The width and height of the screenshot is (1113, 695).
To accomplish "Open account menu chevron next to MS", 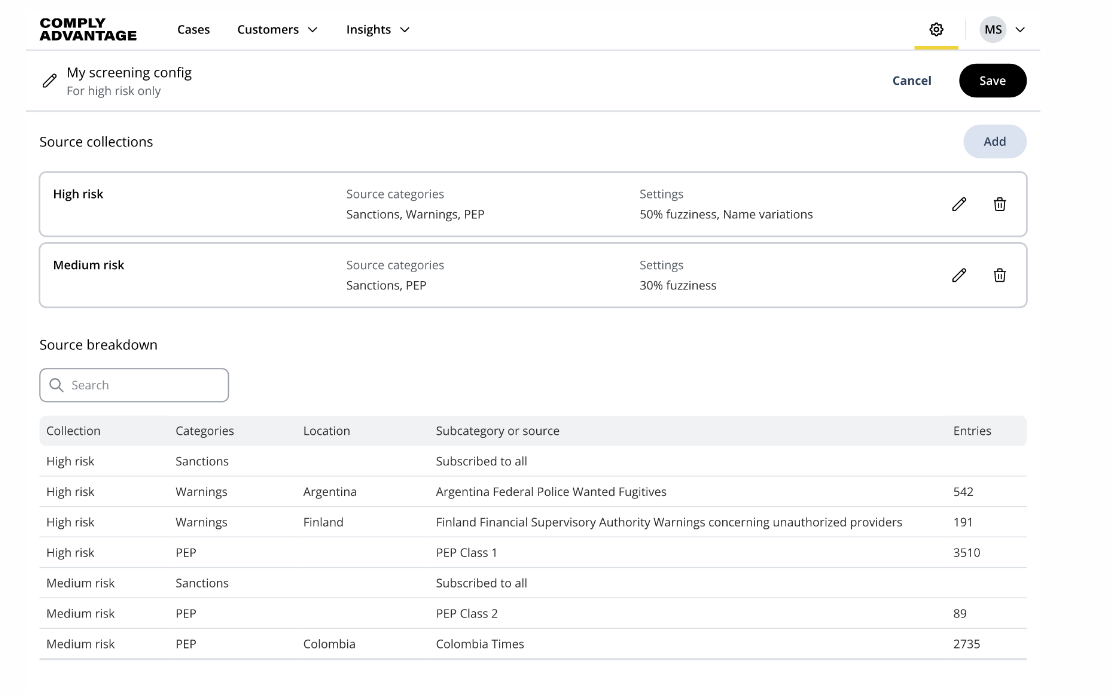I will (x=1020, y=30).
